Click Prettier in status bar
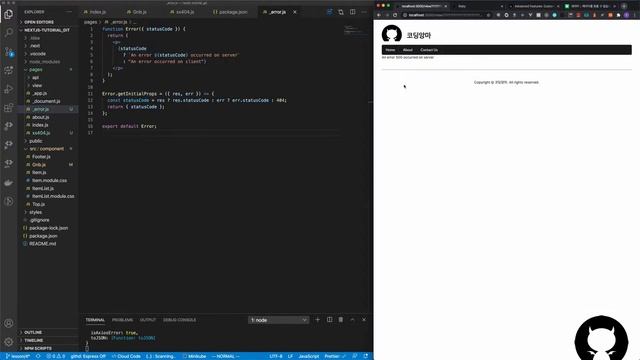The image size is (640, 360). 334,356
